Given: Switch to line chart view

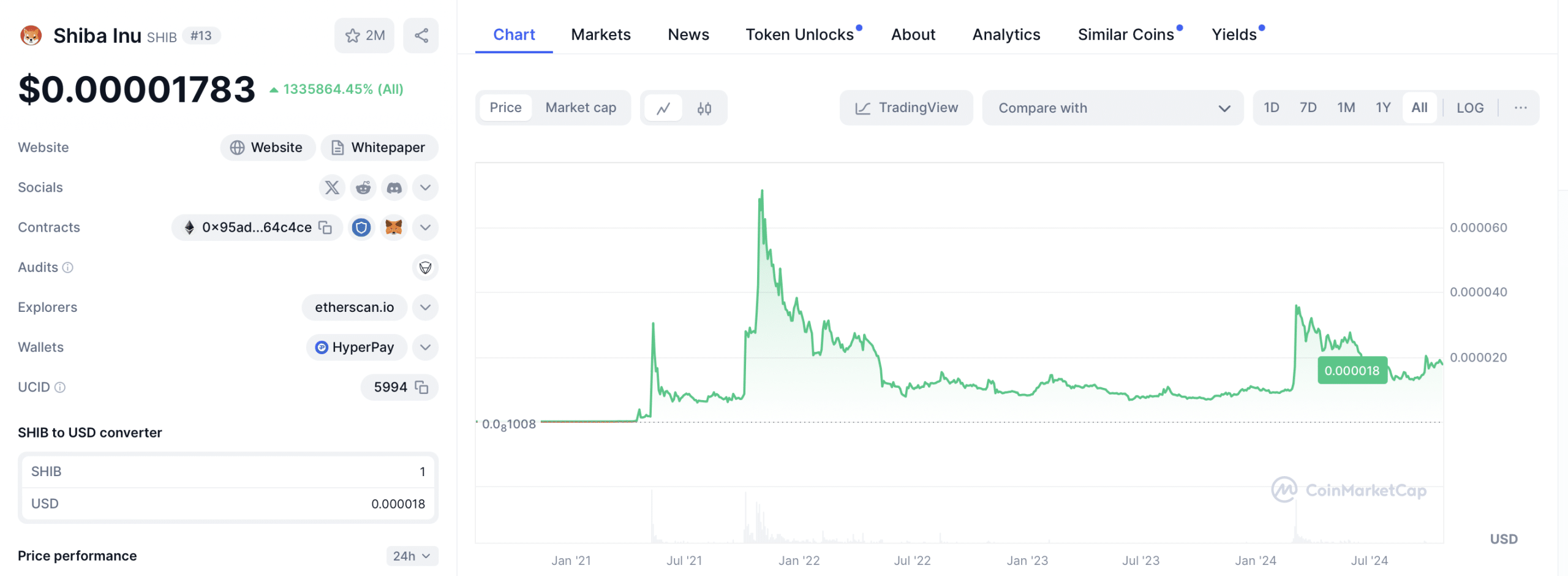Looking at the screenshot, I should point(663,108).
